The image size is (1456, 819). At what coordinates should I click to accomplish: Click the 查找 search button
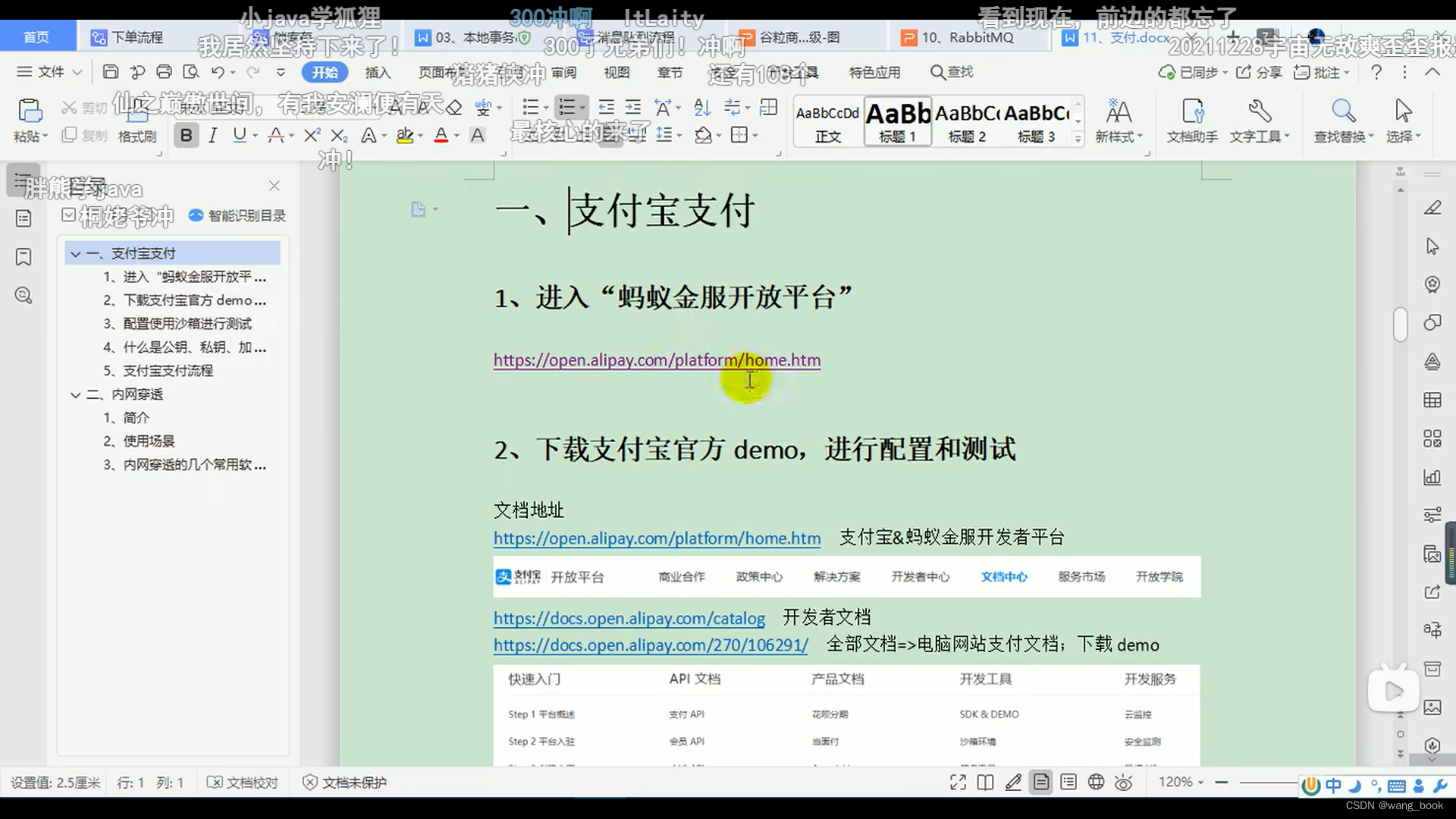[x=952, y=72]
